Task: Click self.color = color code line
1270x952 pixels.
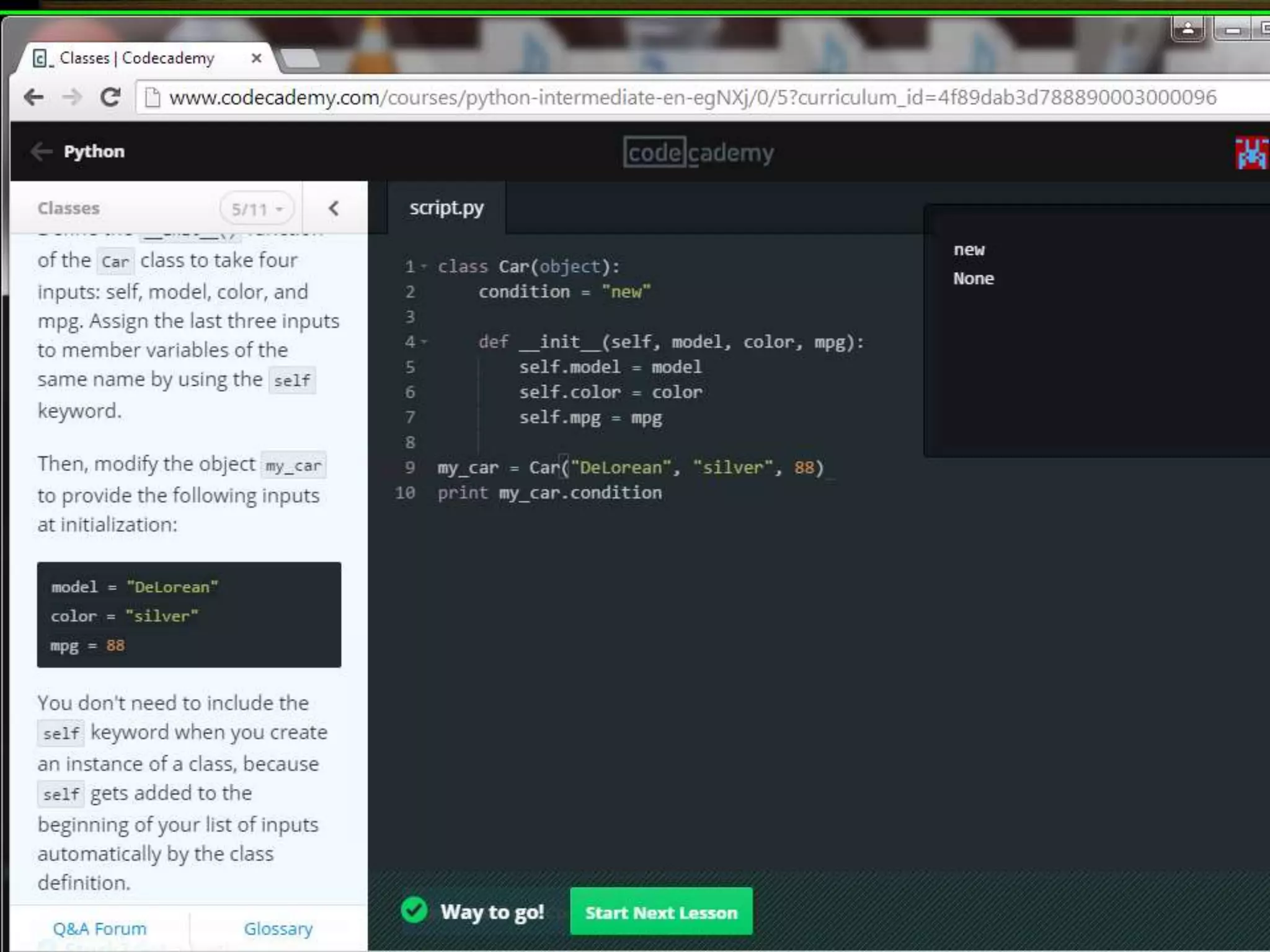Action: 610,392
